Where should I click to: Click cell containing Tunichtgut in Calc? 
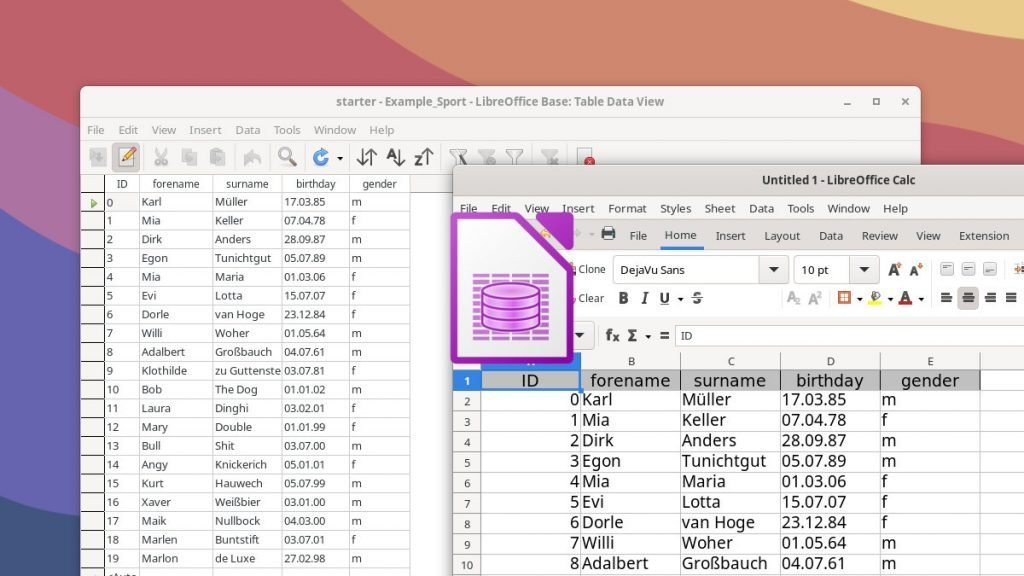[730, 461]
